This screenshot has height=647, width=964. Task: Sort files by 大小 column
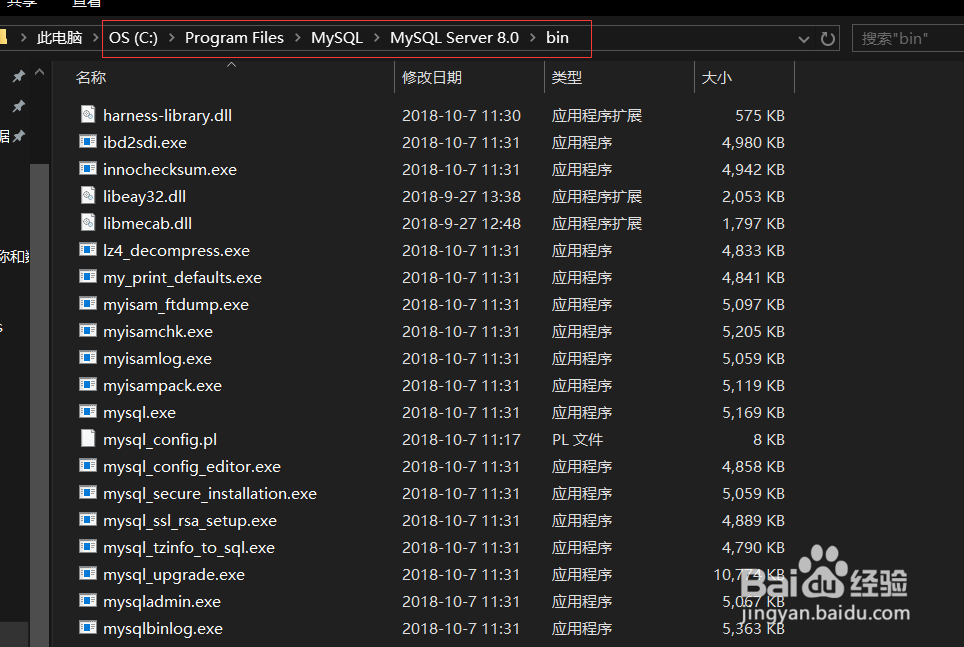coord(716,77)
